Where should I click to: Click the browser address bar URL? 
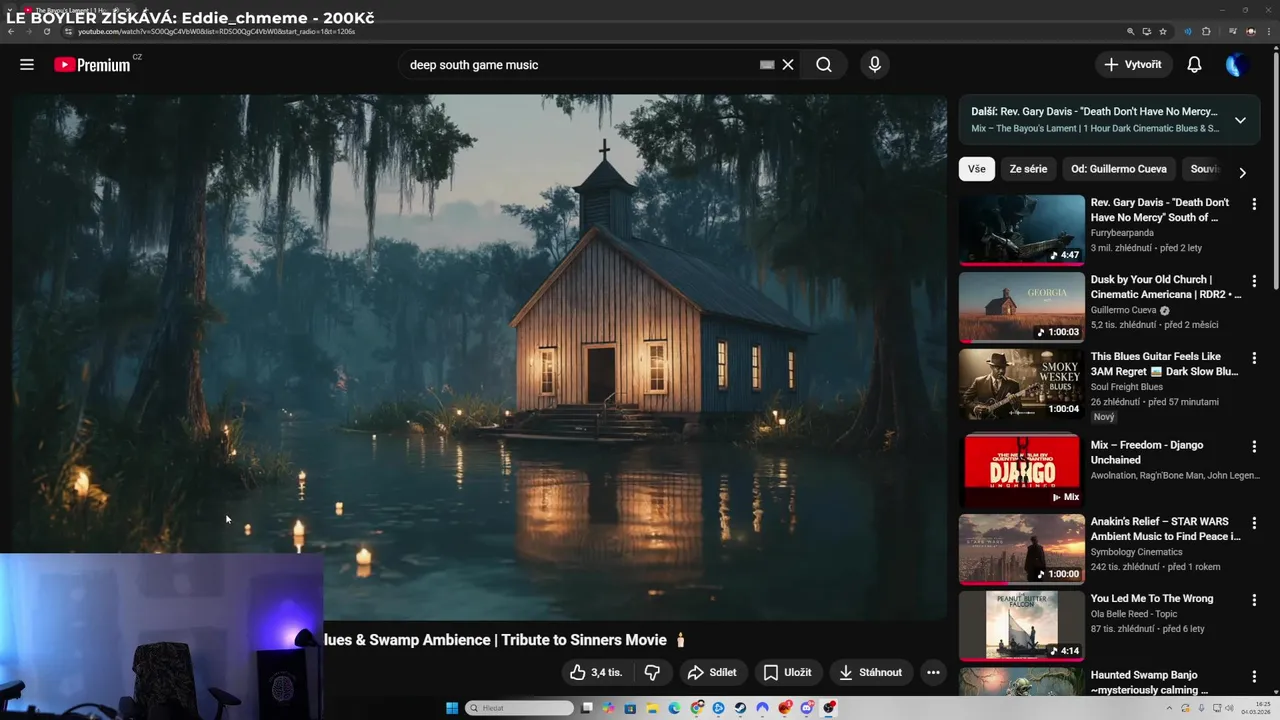pos(217,32)
